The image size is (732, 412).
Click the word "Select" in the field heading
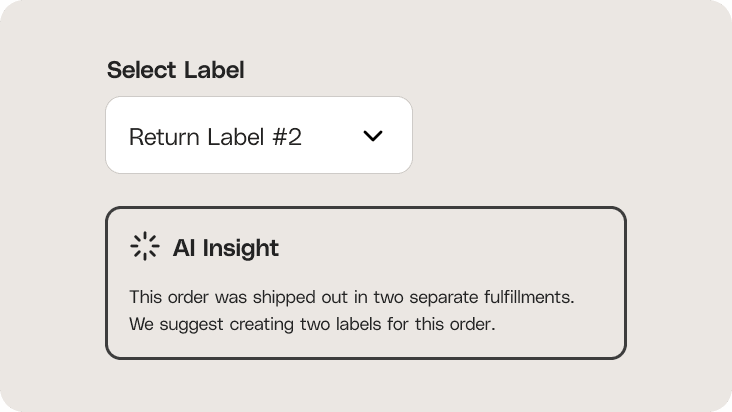tap(141, 70)
